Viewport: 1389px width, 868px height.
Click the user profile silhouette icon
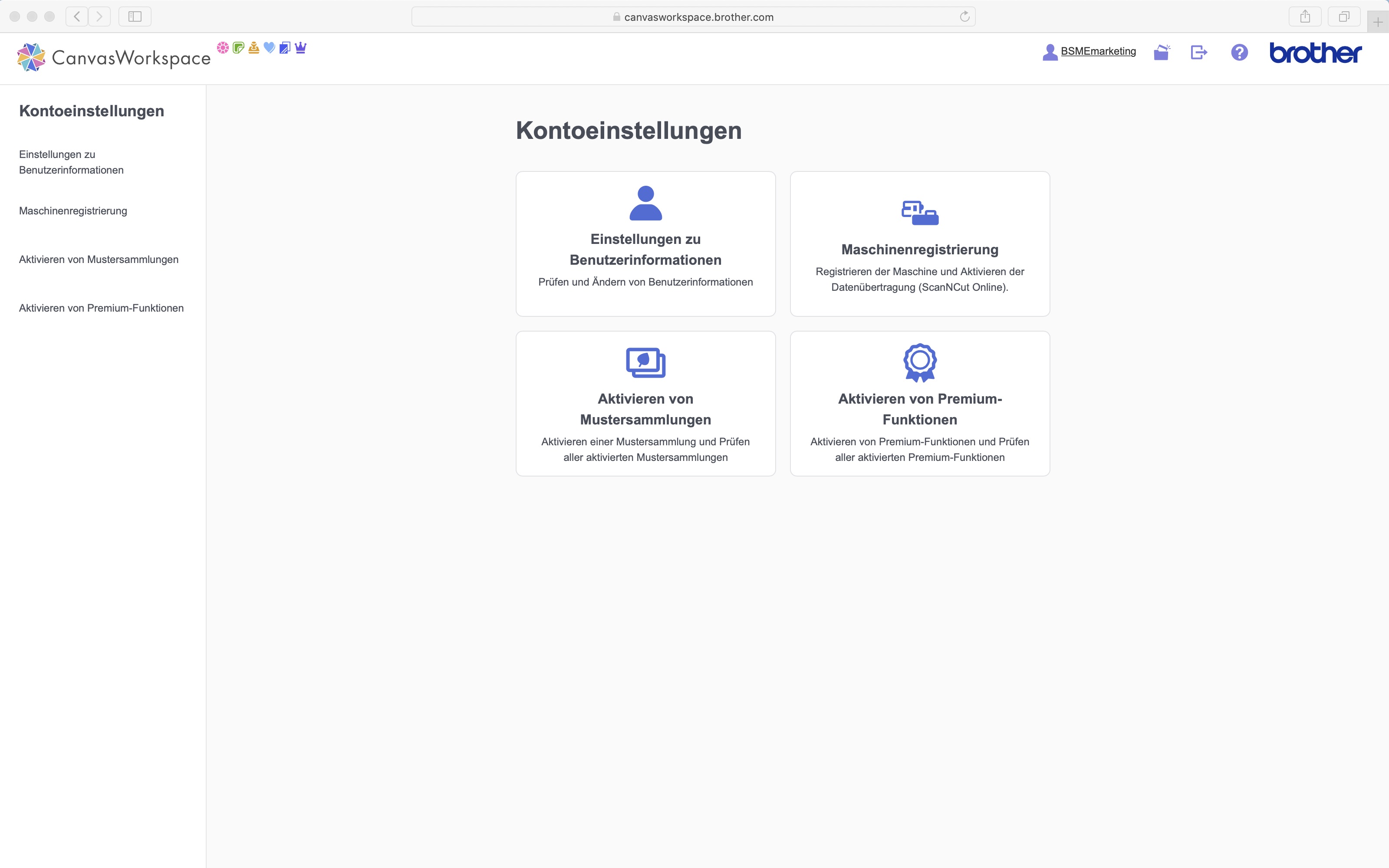pyautogui.click(x=1050, y=52)
